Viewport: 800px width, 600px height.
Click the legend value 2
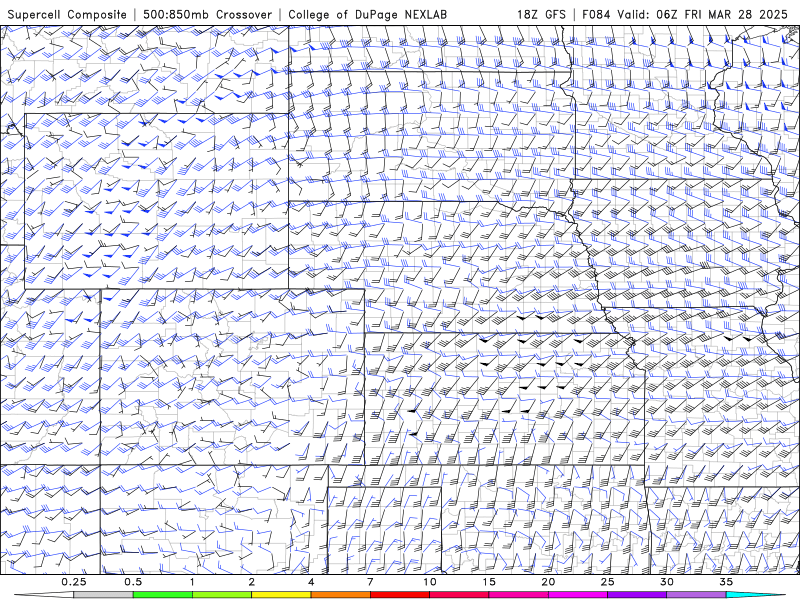coord(252,582)
